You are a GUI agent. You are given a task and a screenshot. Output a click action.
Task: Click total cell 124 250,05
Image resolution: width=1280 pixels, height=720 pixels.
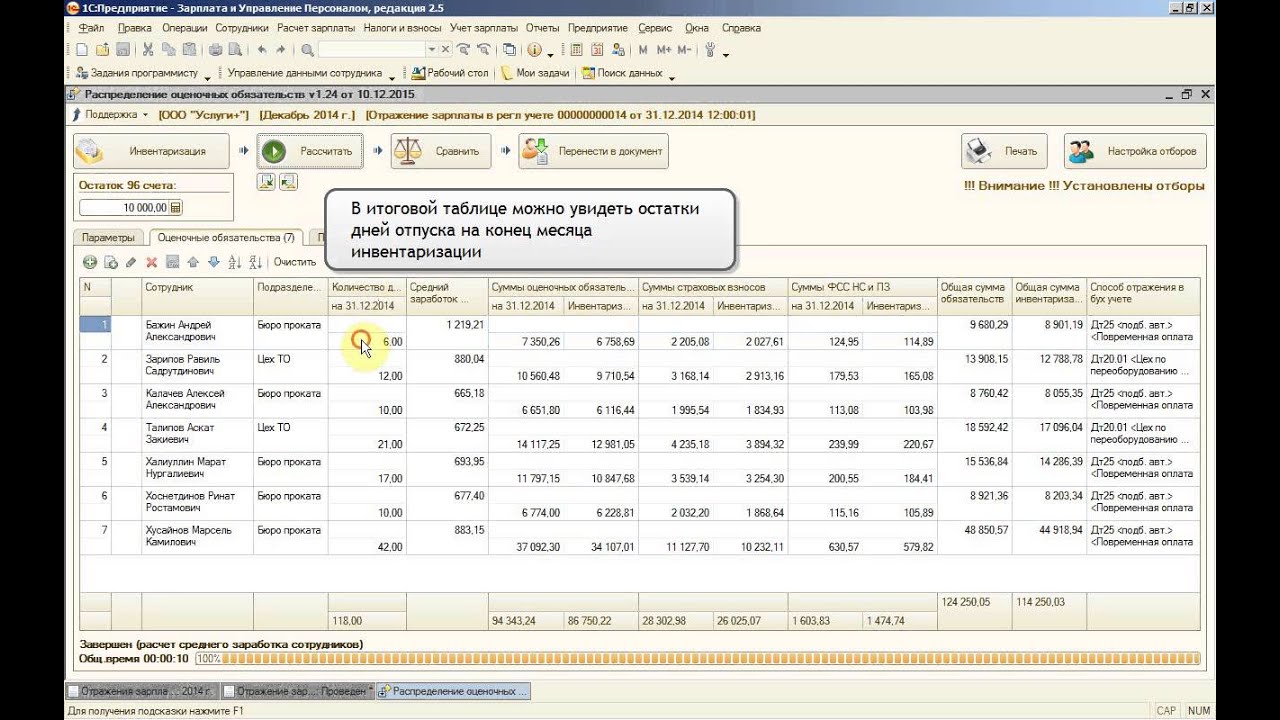coord(975,602)
